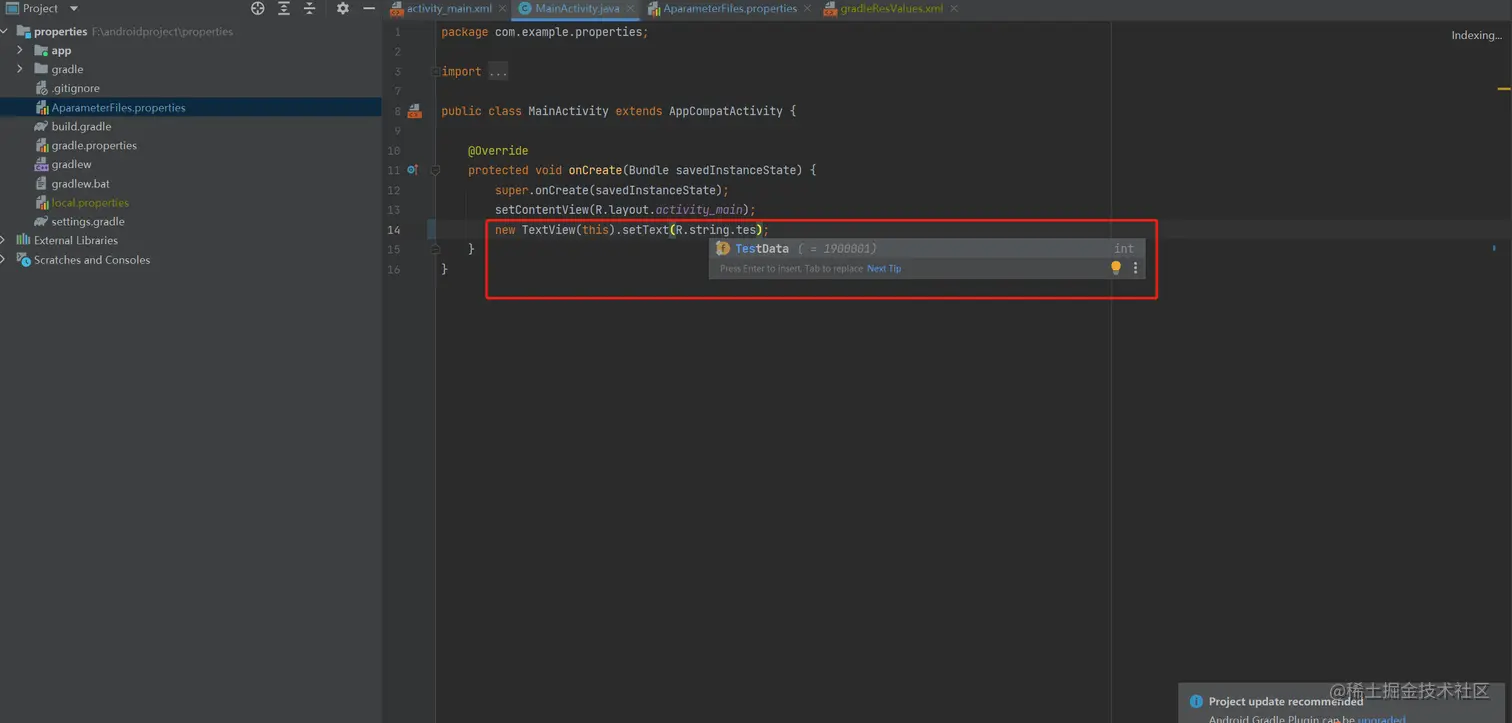
Task: Click line number 8 in gutter
Action: coord(397,111)
